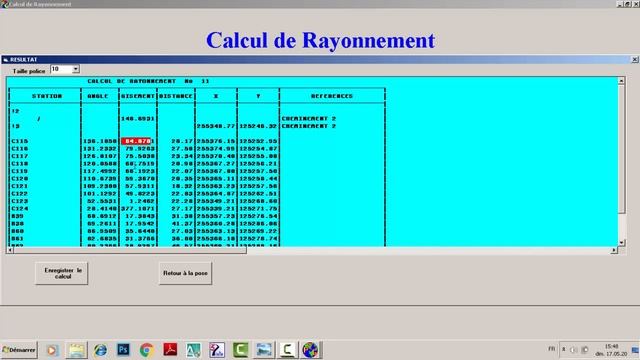Viewport: 640px width, 360px height.
Task: Open the AutoCAD taskbar icon
Action: pyautogui.click(x=193, y=350)
